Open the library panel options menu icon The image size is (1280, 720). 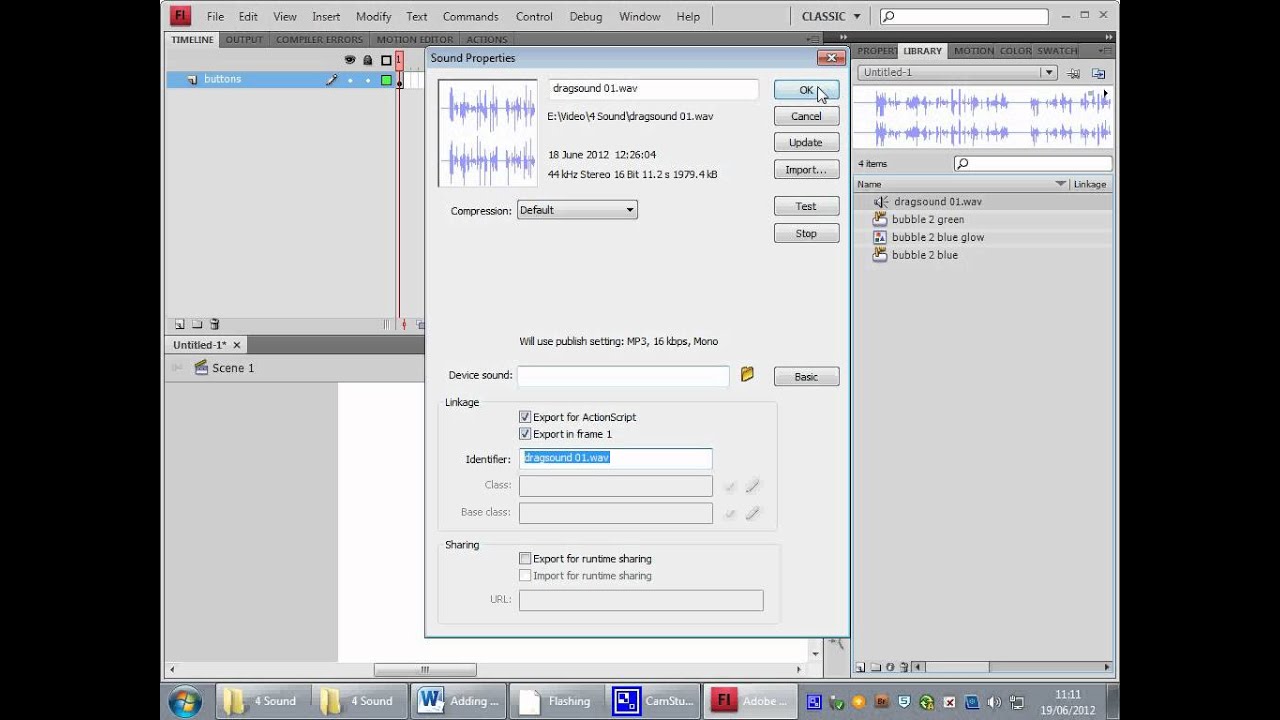pos(1105,50)
